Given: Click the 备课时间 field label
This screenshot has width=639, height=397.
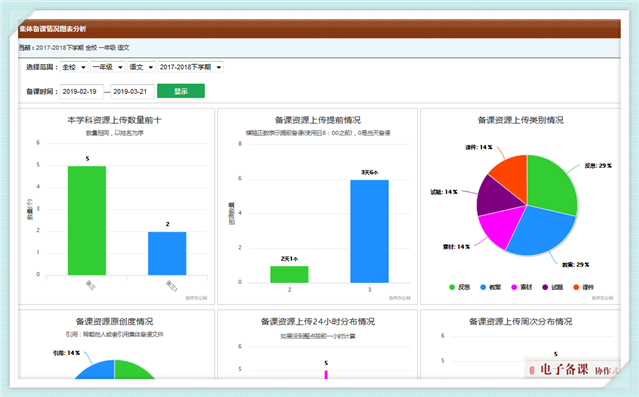Looking at the screenshot, I should (x=42, y=92).
